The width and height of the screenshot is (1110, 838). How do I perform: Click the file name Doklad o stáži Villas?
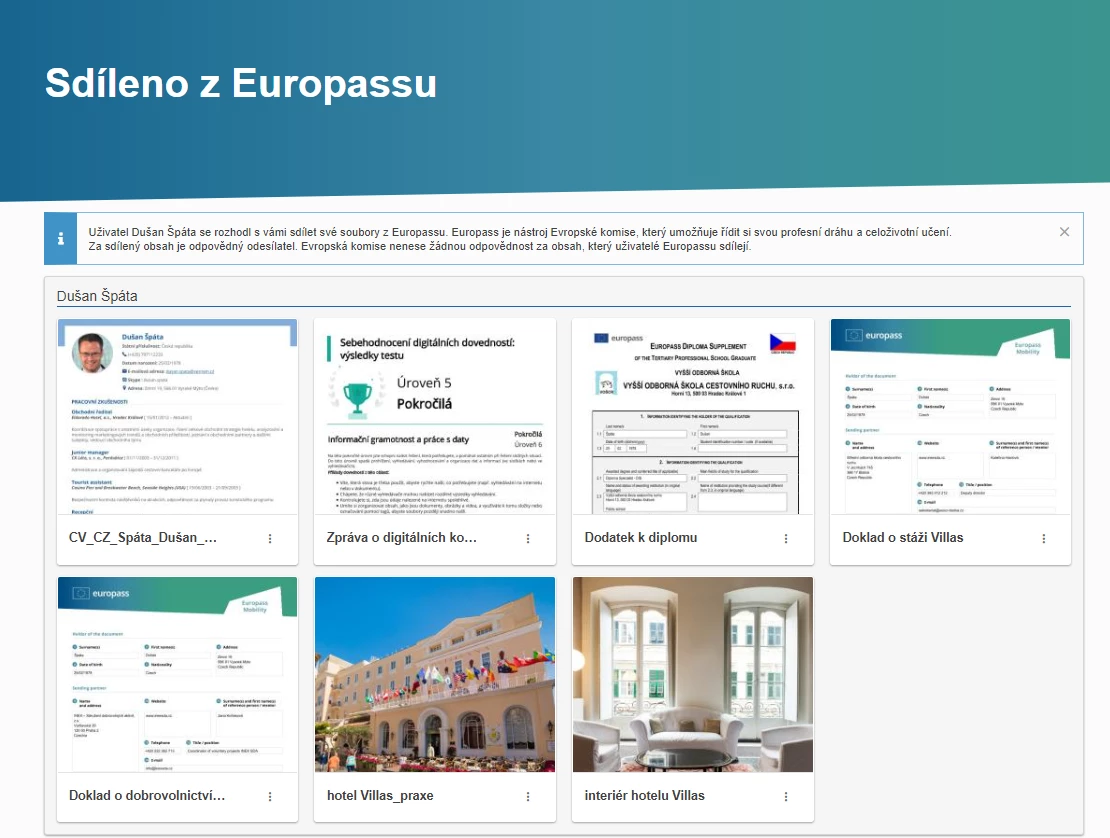tap(903, 538)
